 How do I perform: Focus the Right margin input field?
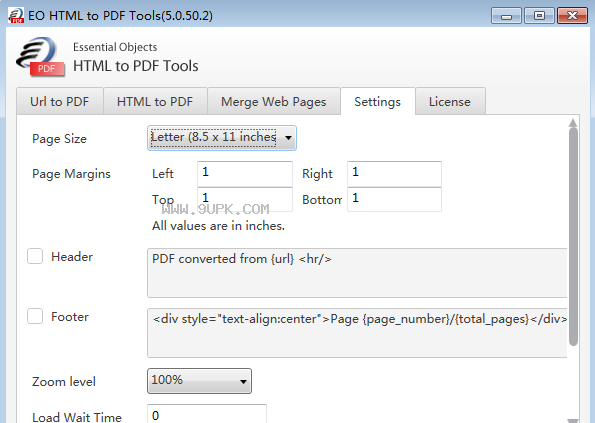pyautogui.click(x=394, y=173)
